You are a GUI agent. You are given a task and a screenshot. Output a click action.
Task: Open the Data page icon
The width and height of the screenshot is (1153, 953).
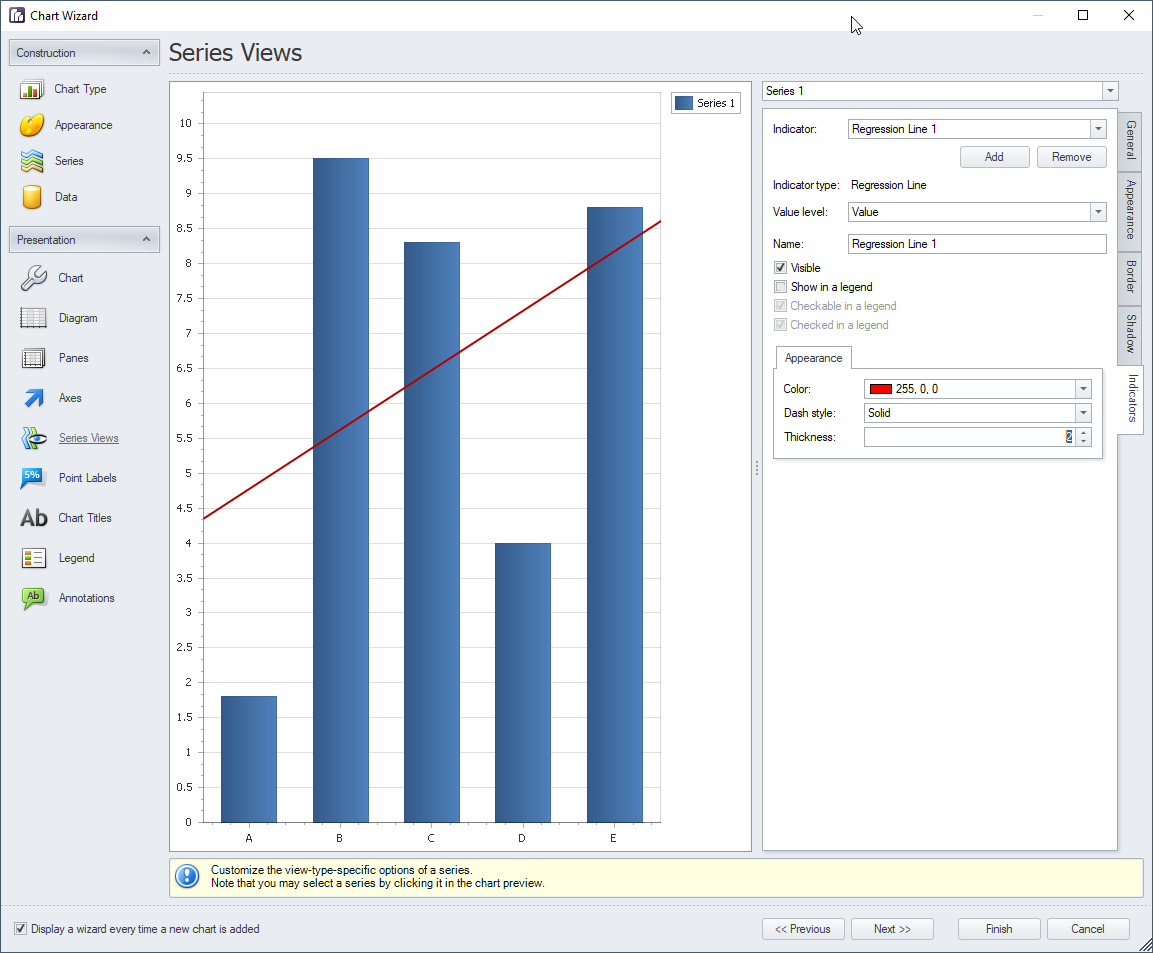click(32, 197)
